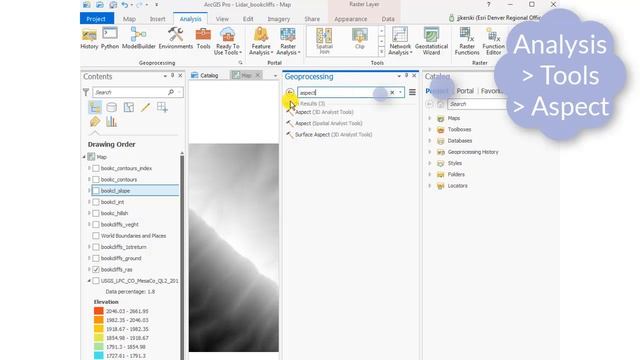
Task: Switch Contents to List By Drawing Order
Action: point(95,107)
